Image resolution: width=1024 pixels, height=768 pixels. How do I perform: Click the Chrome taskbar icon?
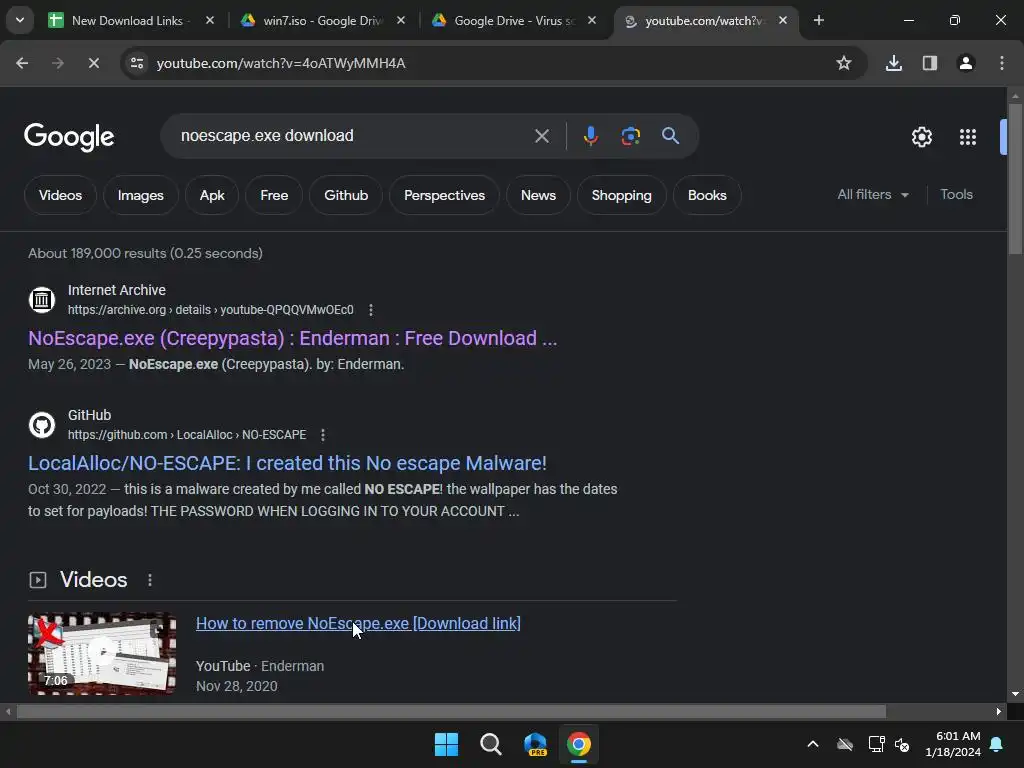pos(579,744)
